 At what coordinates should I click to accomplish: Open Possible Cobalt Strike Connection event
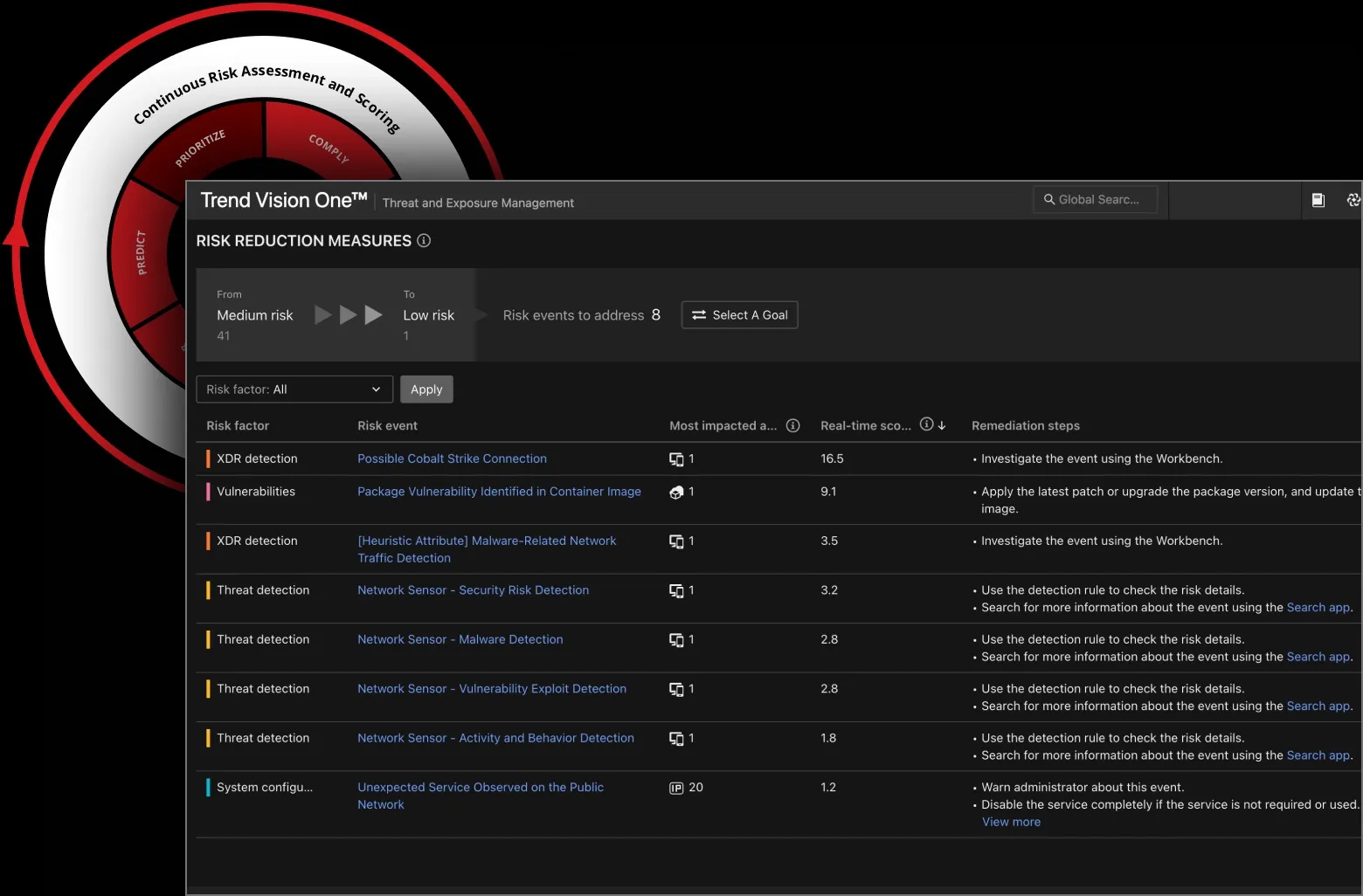[x=452, y=458]
